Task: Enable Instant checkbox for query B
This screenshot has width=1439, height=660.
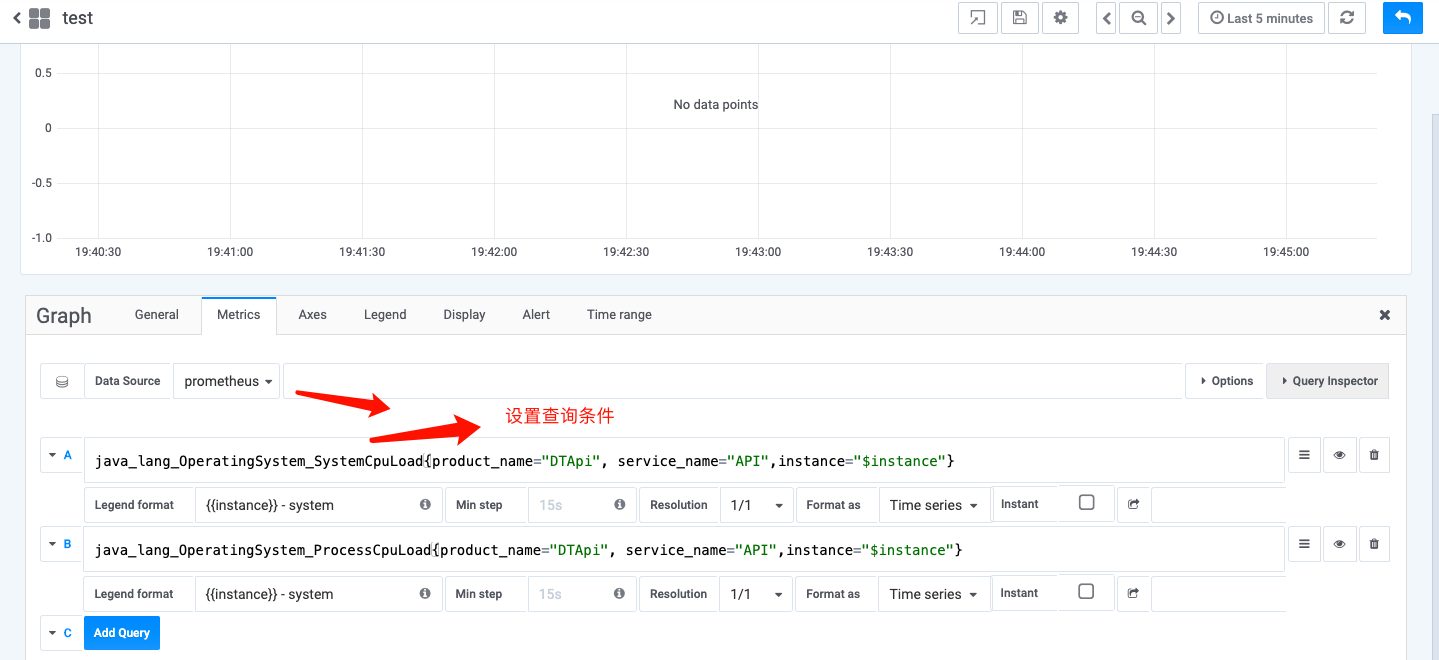Action: tap(1086, 592)
